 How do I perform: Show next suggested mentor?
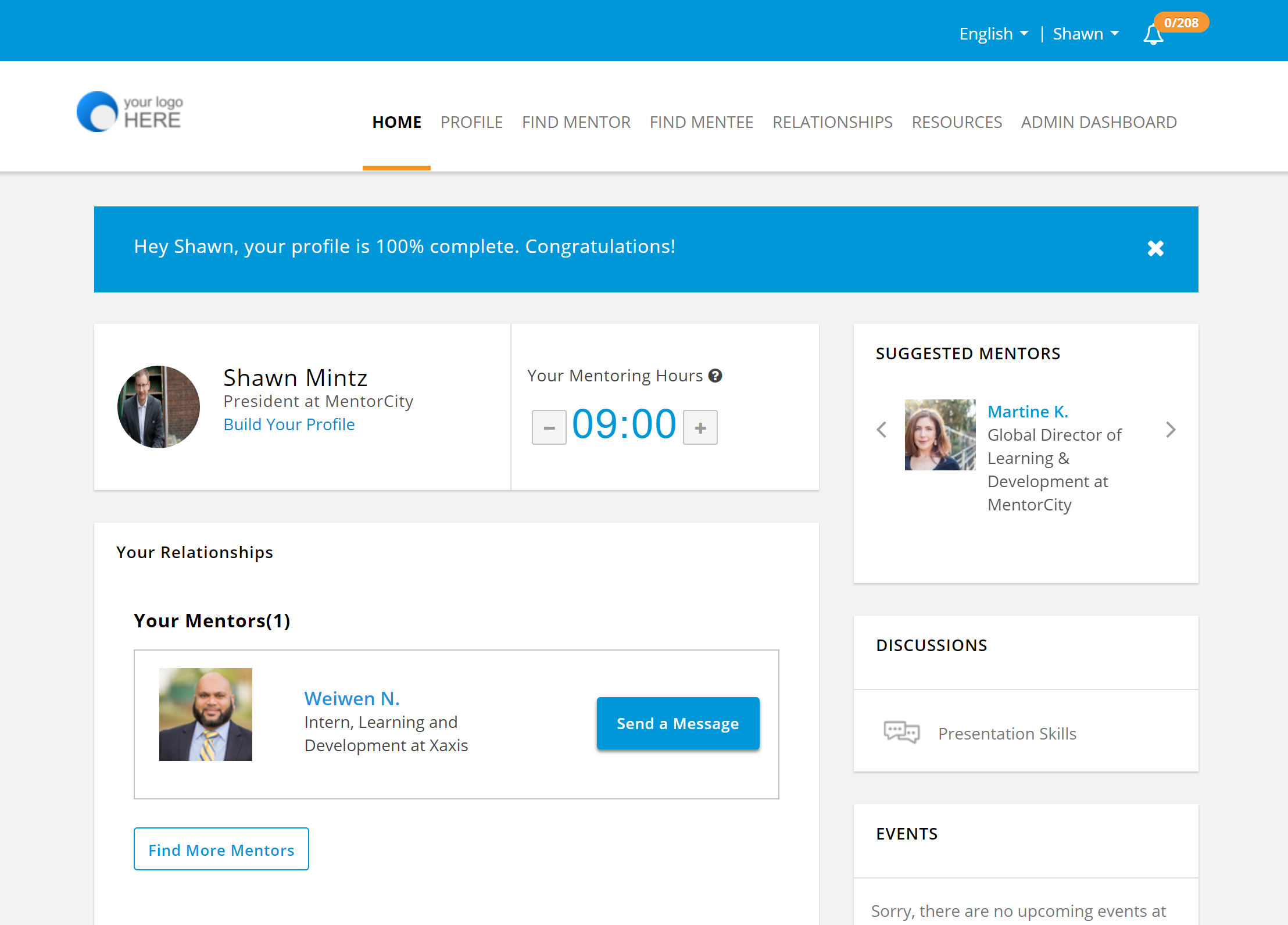point(1171,430)
